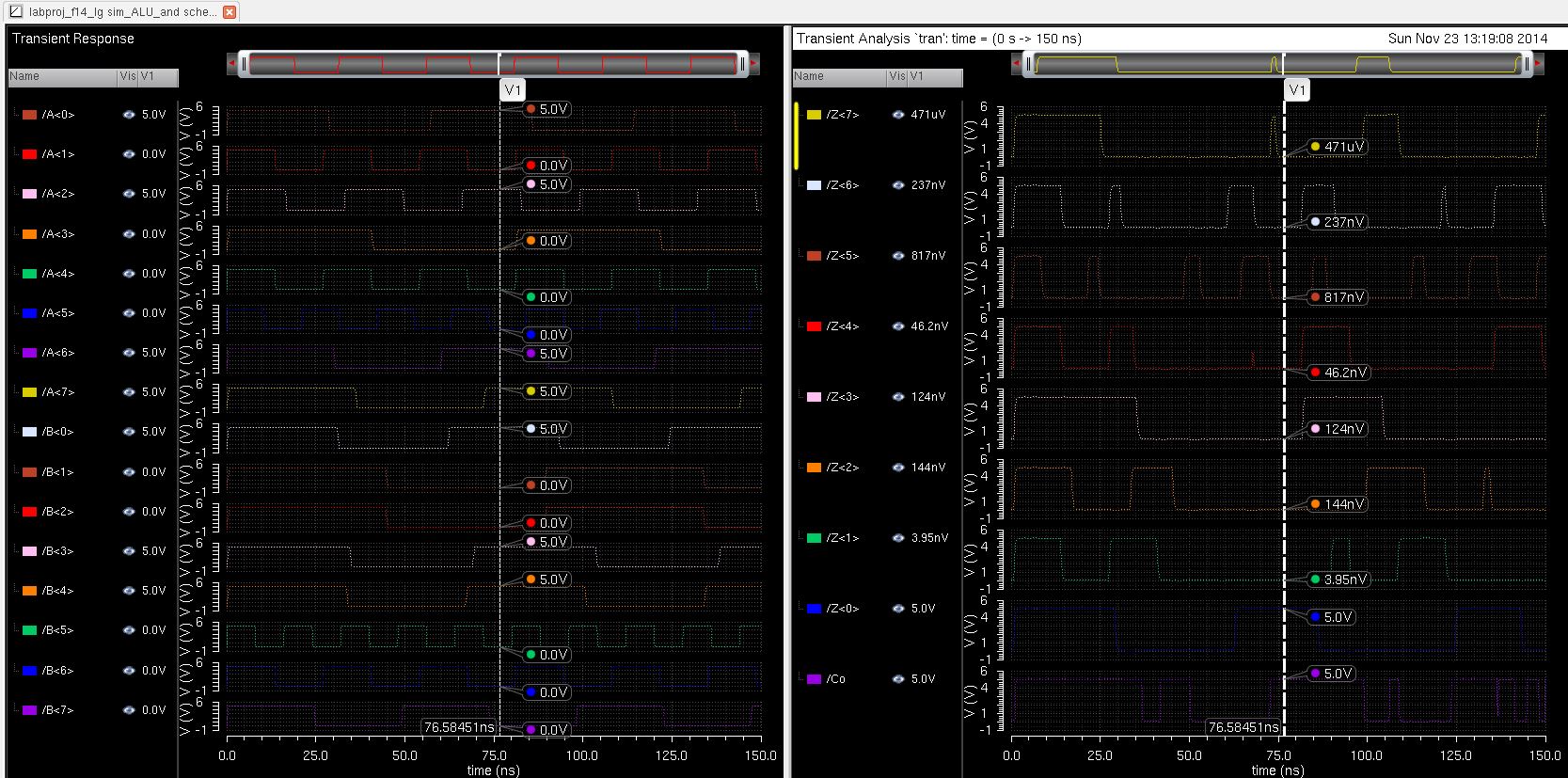Toggle visibility eye for signal /A<7>
This screenshot has width=1568, height=778.
click(129, 392)
